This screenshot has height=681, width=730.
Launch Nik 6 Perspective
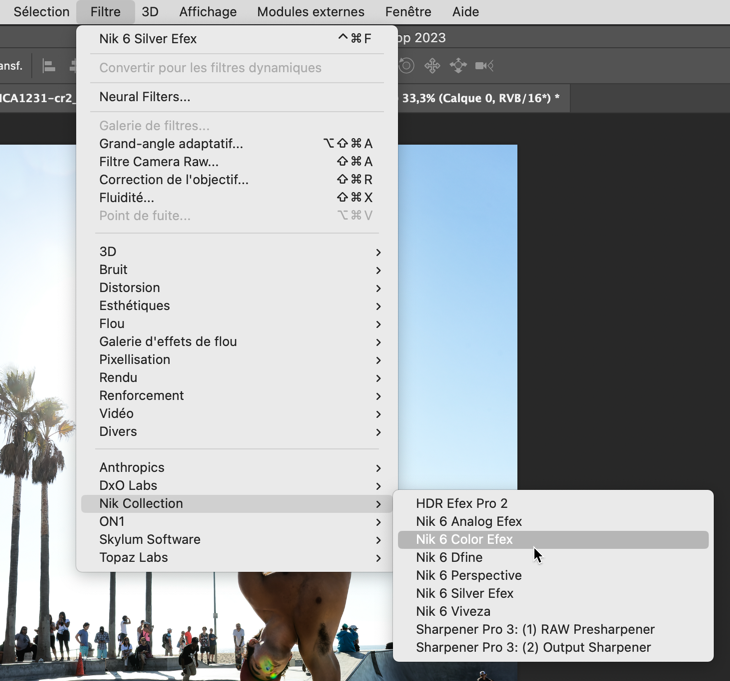tap(553, 576)
